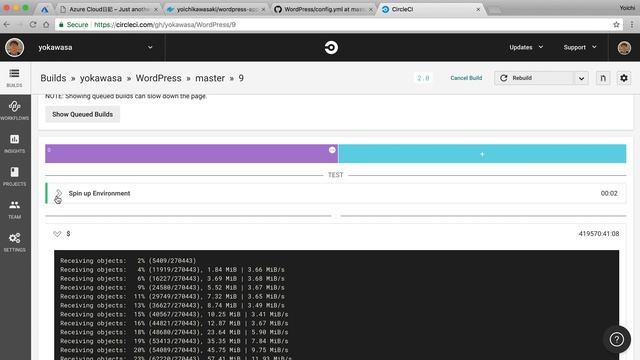Open the Support dropdown
Screen dimensions: 640x360
580,47
